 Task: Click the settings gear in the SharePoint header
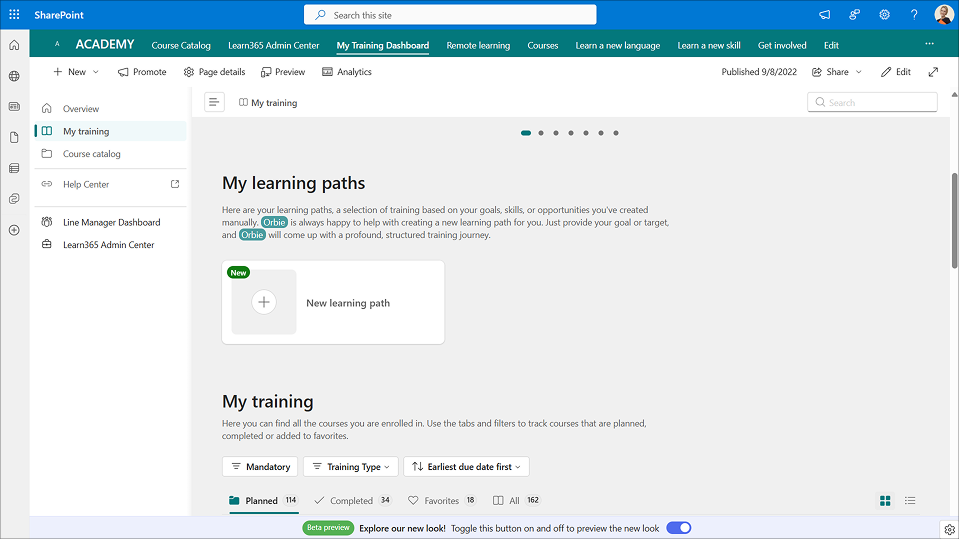point(884,15)
